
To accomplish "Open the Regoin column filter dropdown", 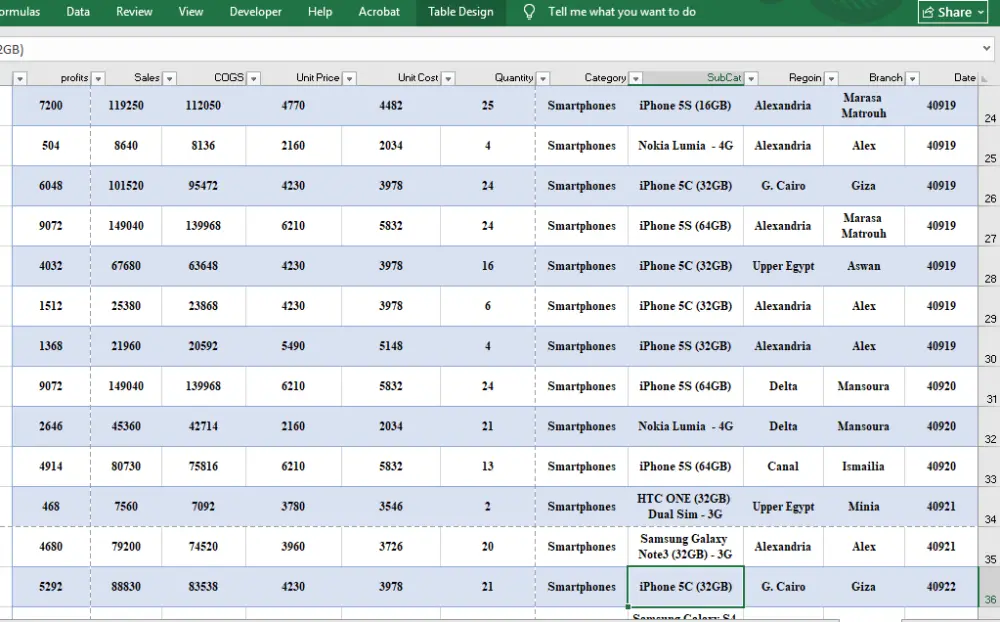I will (x=831, y=78).
